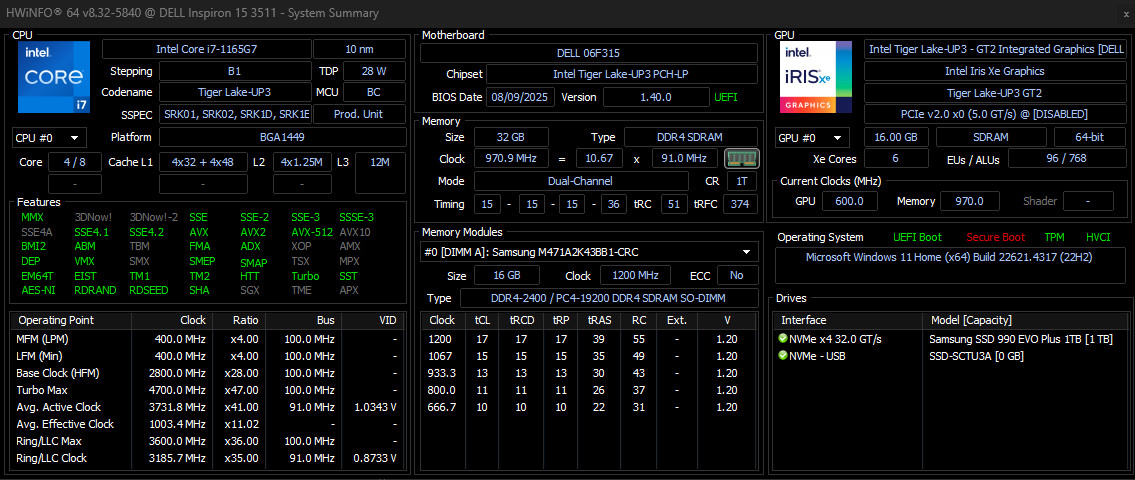Click the 1.0343 V VID value
The image size is (1135, 480).
pos(374,407)
